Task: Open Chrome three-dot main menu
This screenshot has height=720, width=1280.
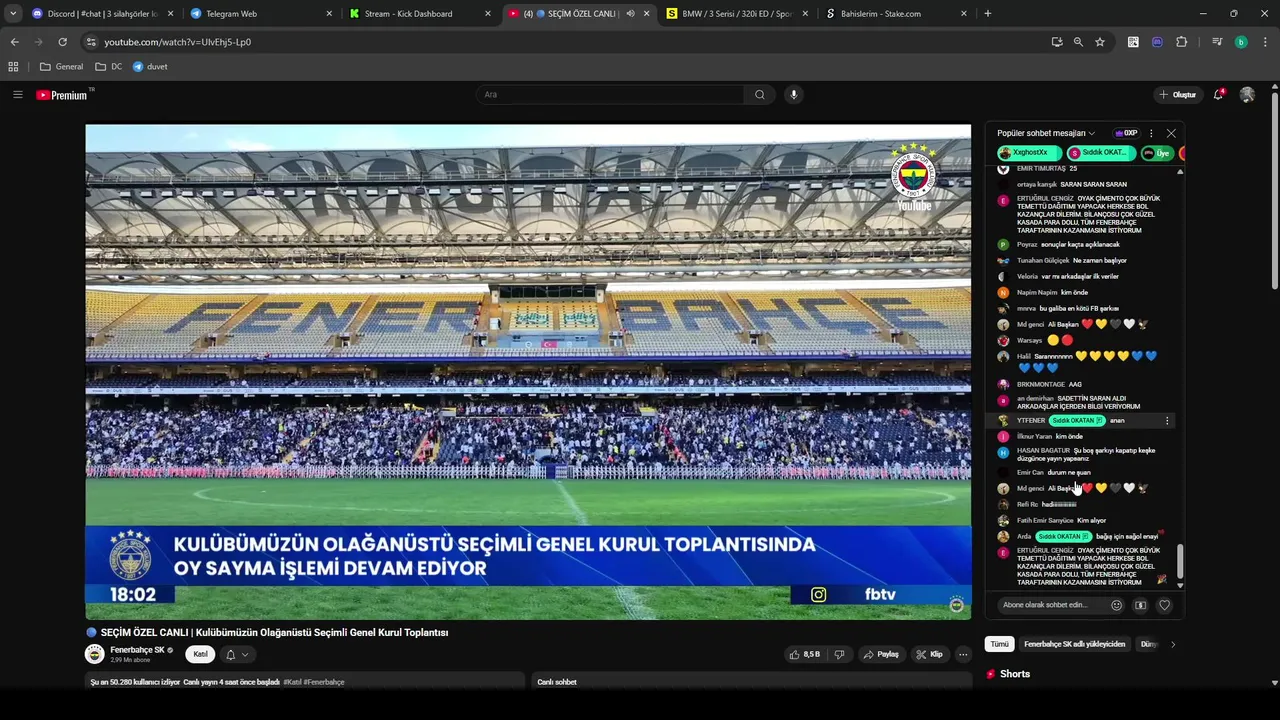Action: click(x=1264, y=42)
